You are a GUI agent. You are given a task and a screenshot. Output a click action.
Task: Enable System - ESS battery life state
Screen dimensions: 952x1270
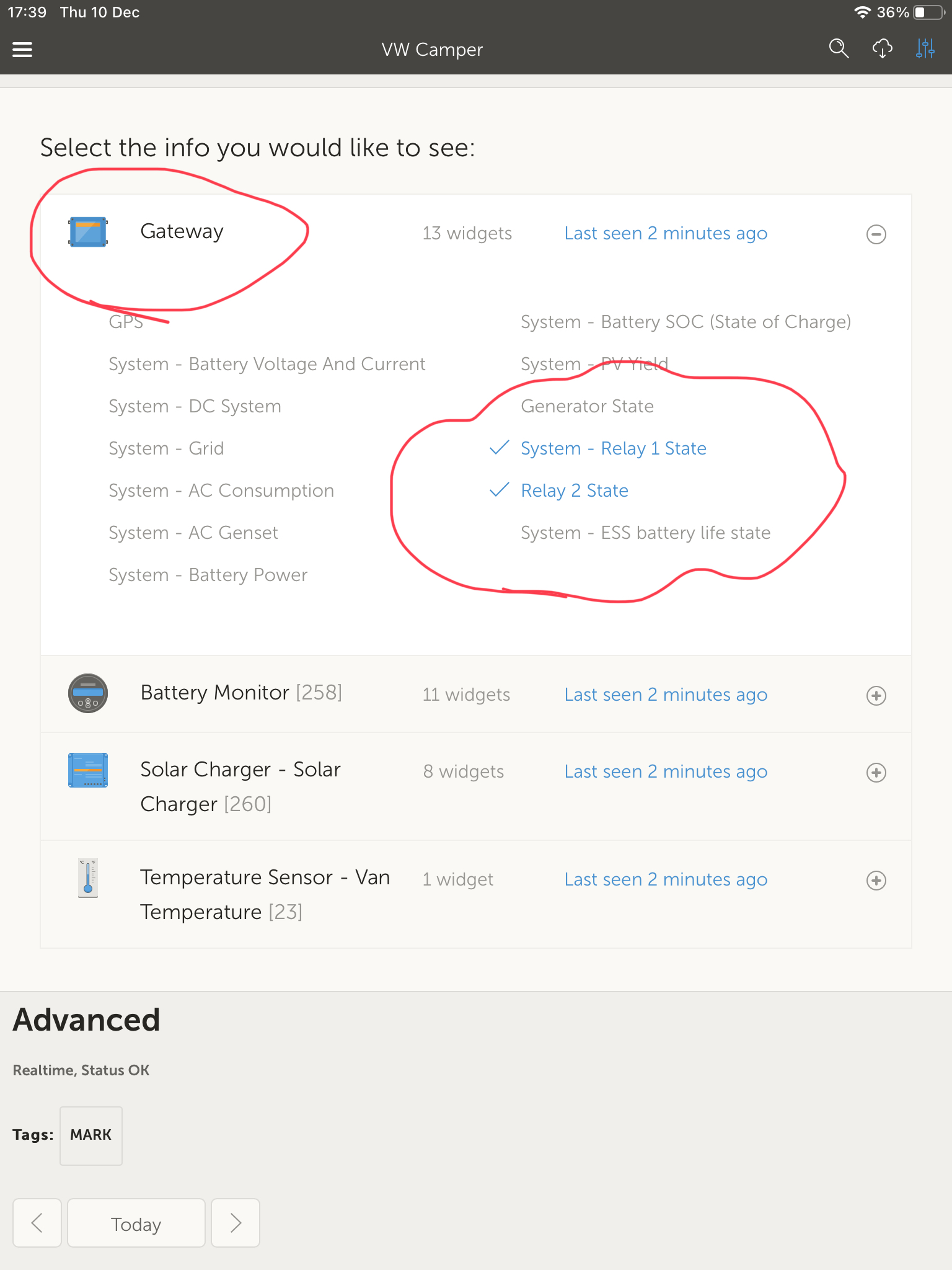click(645, 533)
